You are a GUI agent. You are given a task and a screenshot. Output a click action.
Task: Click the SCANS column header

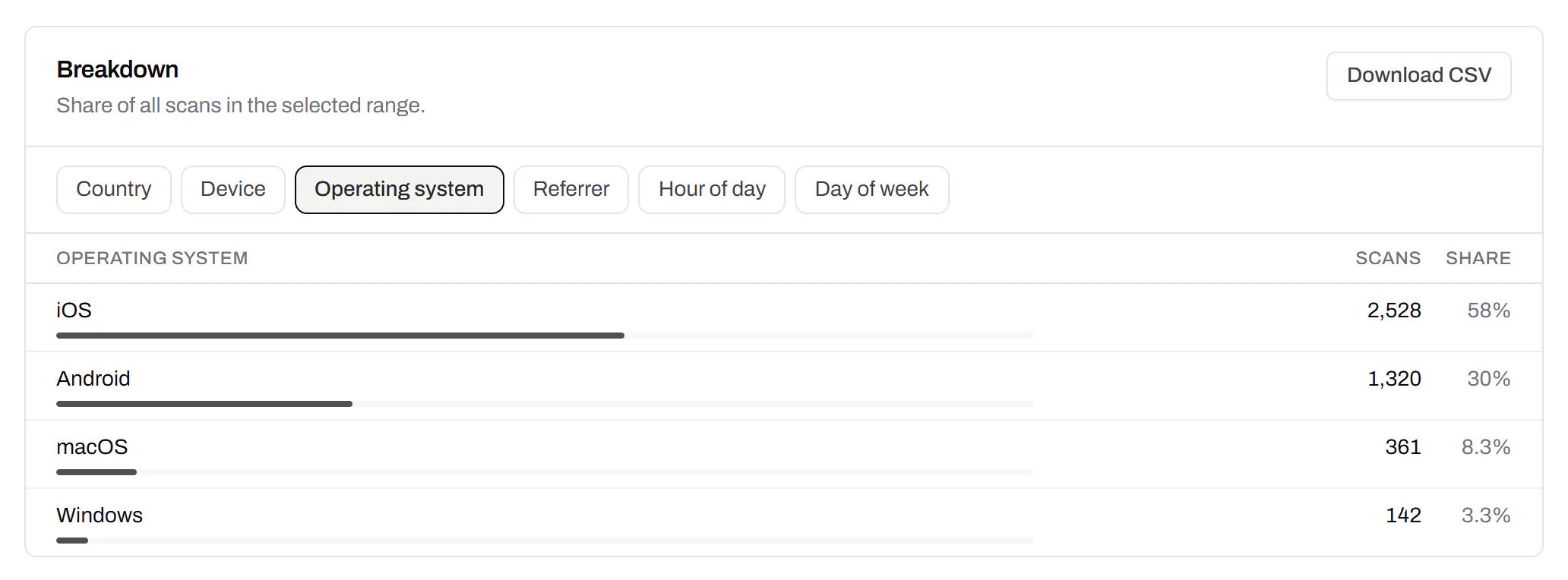pos(1388,259)
